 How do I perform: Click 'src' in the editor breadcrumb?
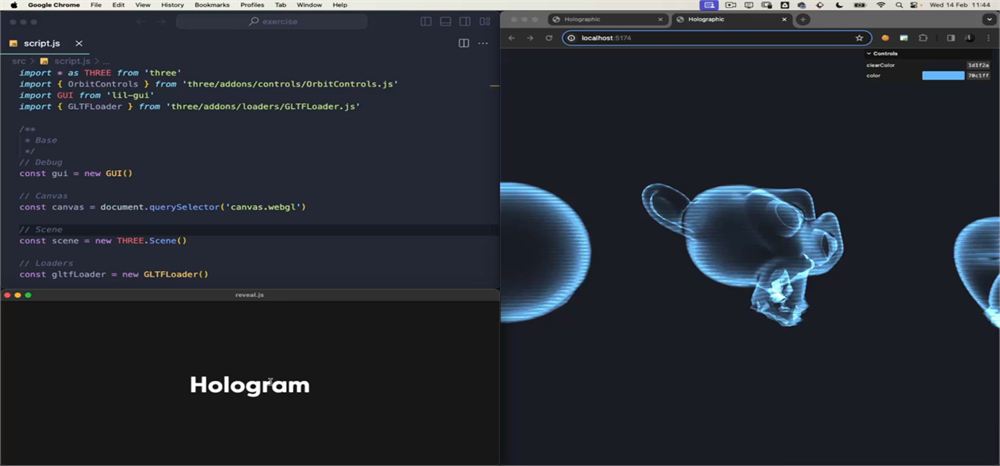(x=18, y=61)
